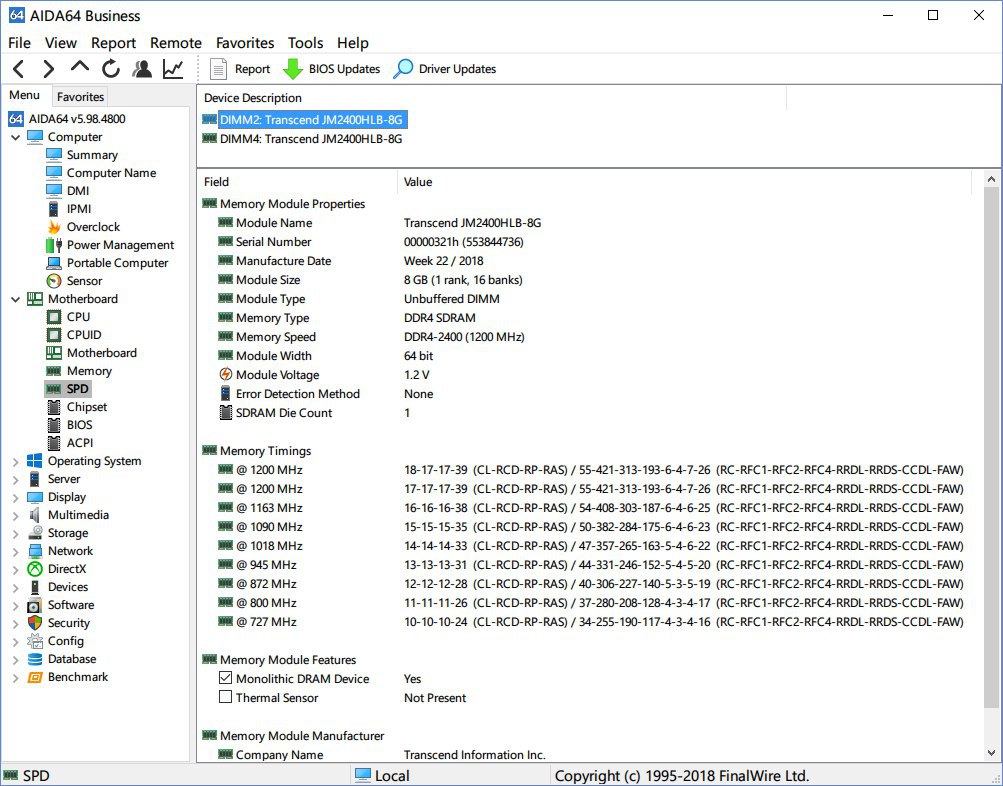Click the Value column header
1003x786 pixels.
[418, 182]
